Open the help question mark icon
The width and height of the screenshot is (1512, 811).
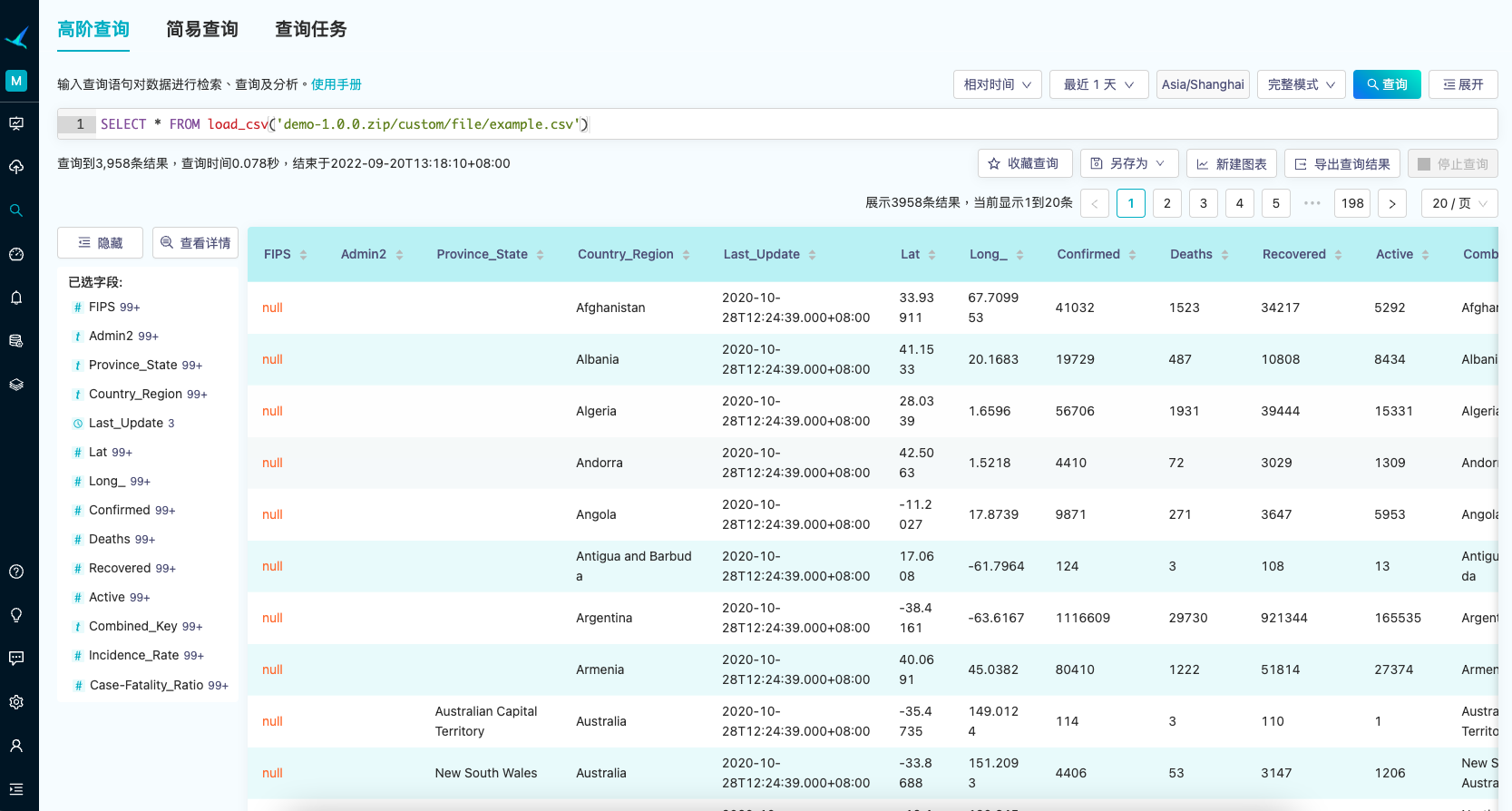[16, 572]
